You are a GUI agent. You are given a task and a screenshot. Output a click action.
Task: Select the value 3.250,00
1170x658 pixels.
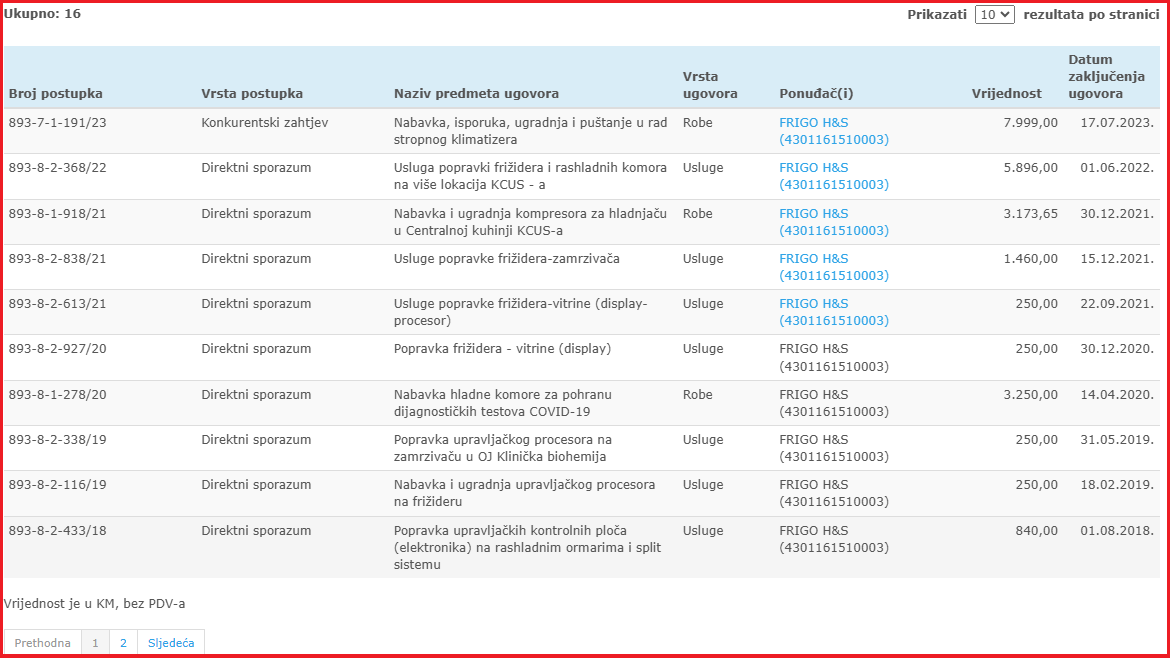1030,395
